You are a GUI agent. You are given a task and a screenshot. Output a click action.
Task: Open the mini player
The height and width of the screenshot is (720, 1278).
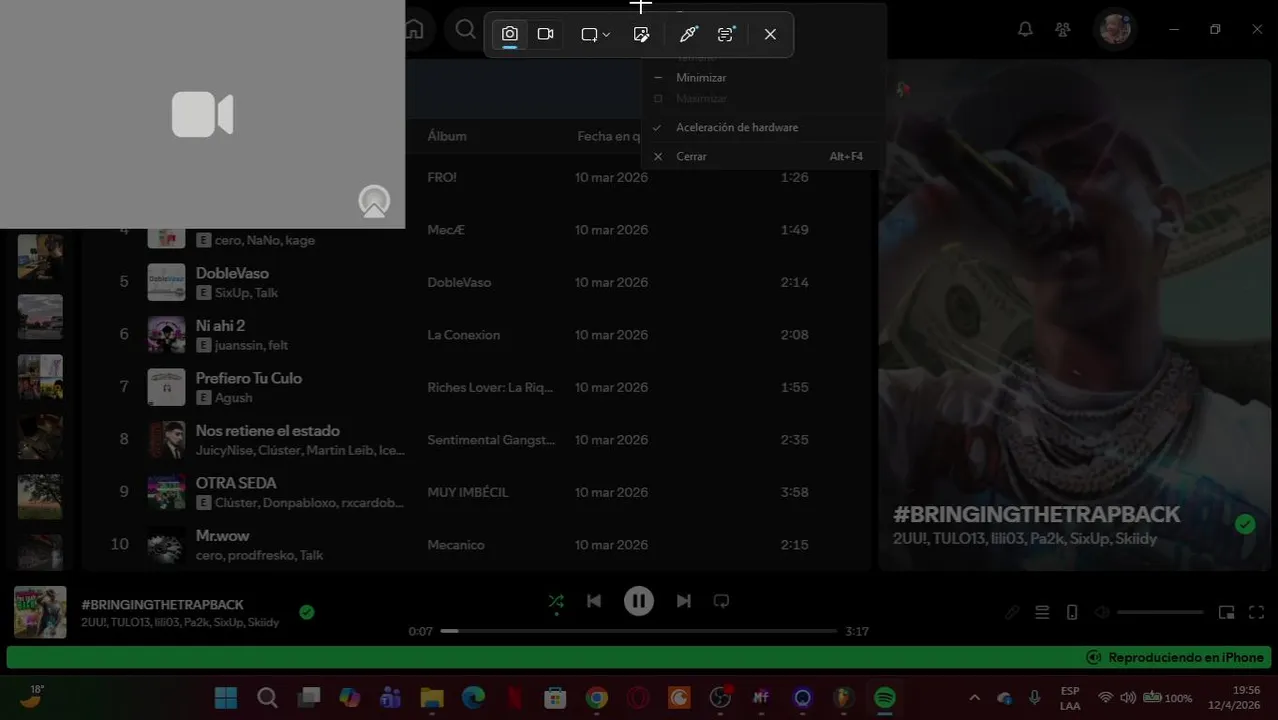click(1227, 612)
